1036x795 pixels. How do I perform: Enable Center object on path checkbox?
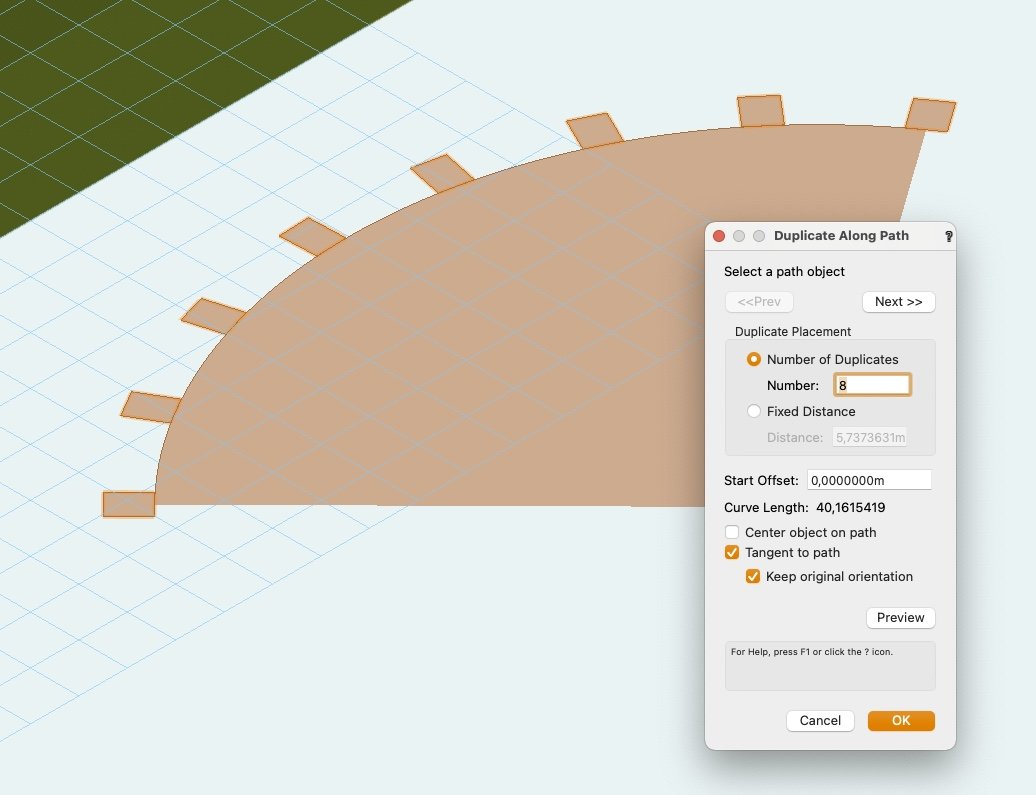click(732, 533)
